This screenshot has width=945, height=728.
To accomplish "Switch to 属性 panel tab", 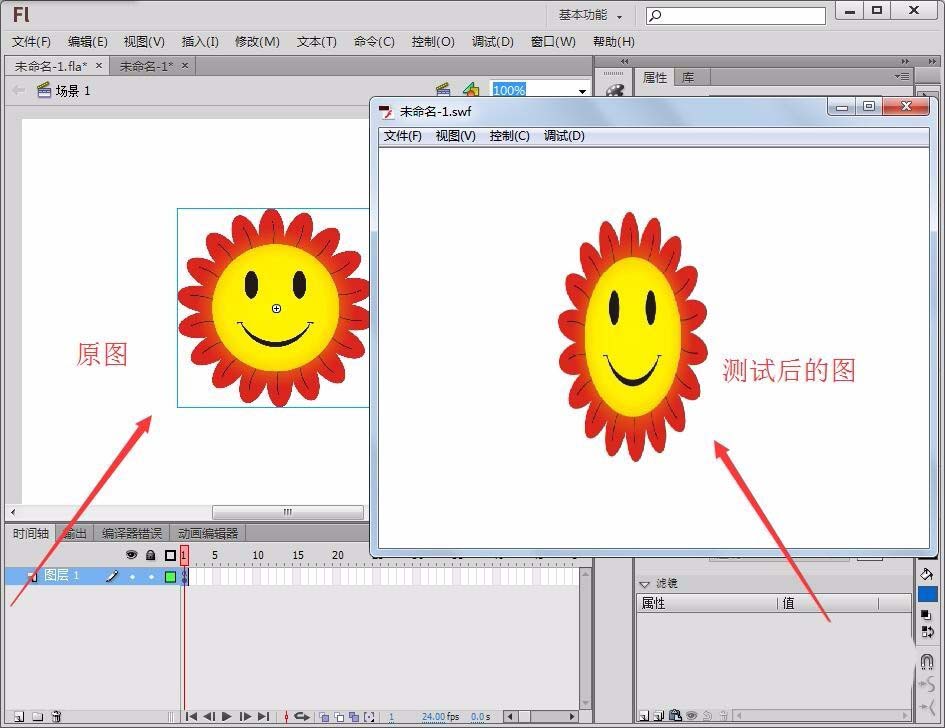I will coord(655,78).
